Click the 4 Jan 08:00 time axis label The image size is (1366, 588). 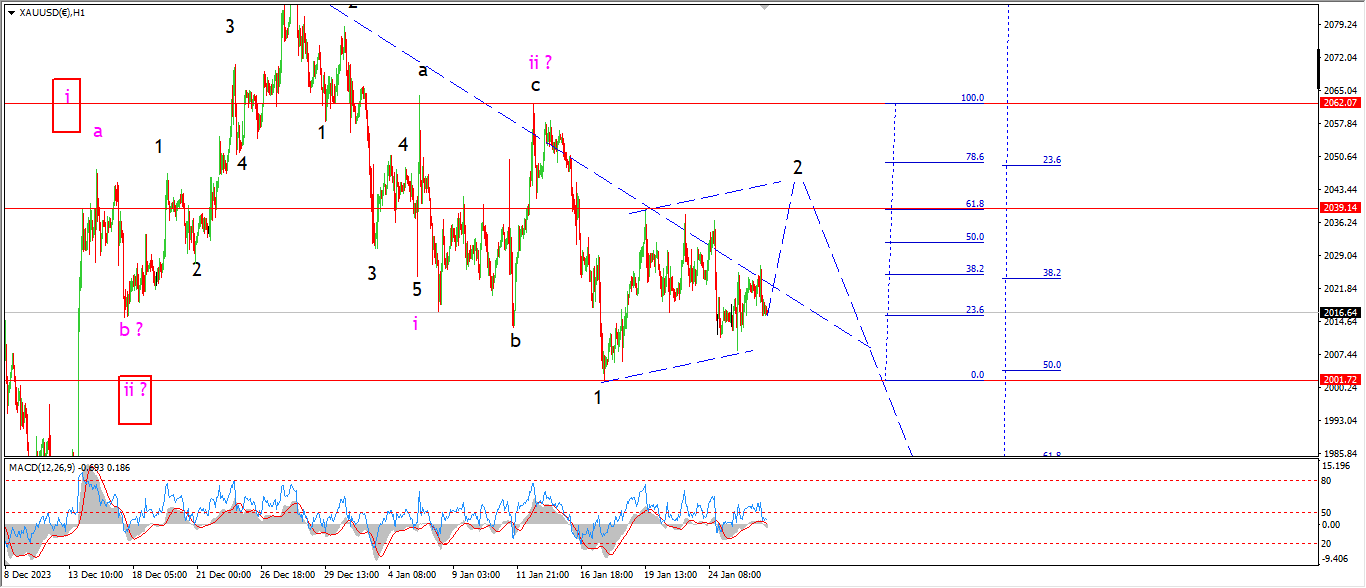tap(412, 575)
